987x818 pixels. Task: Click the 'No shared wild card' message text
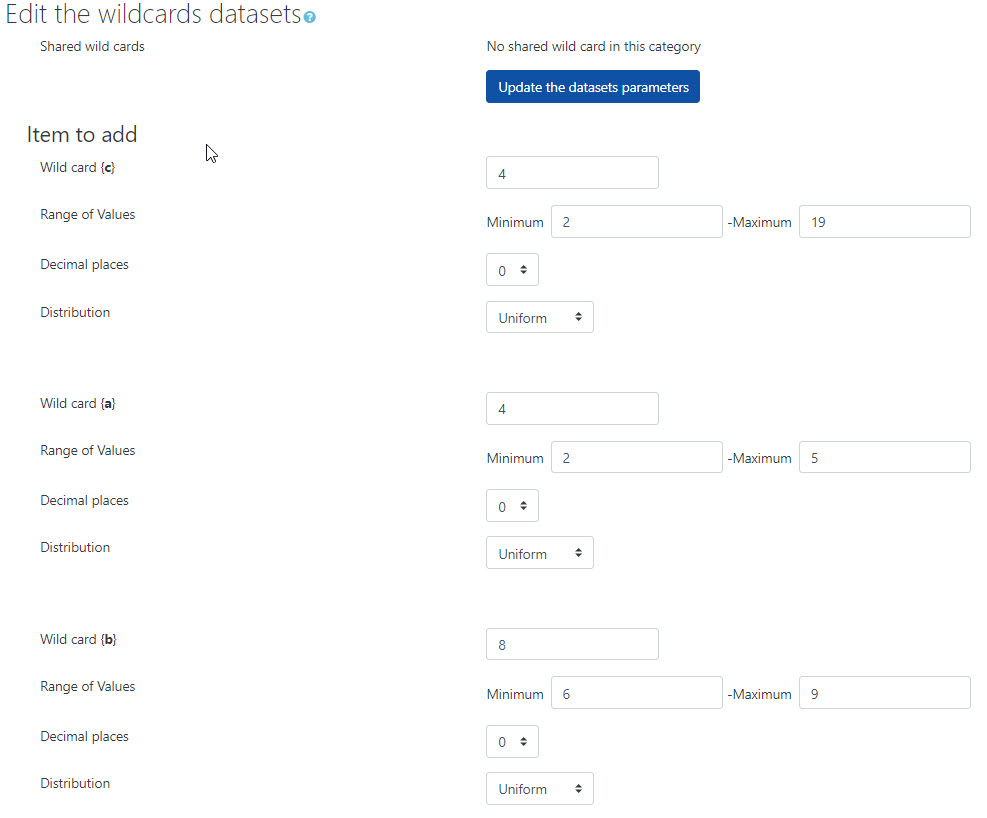(593, 46)
